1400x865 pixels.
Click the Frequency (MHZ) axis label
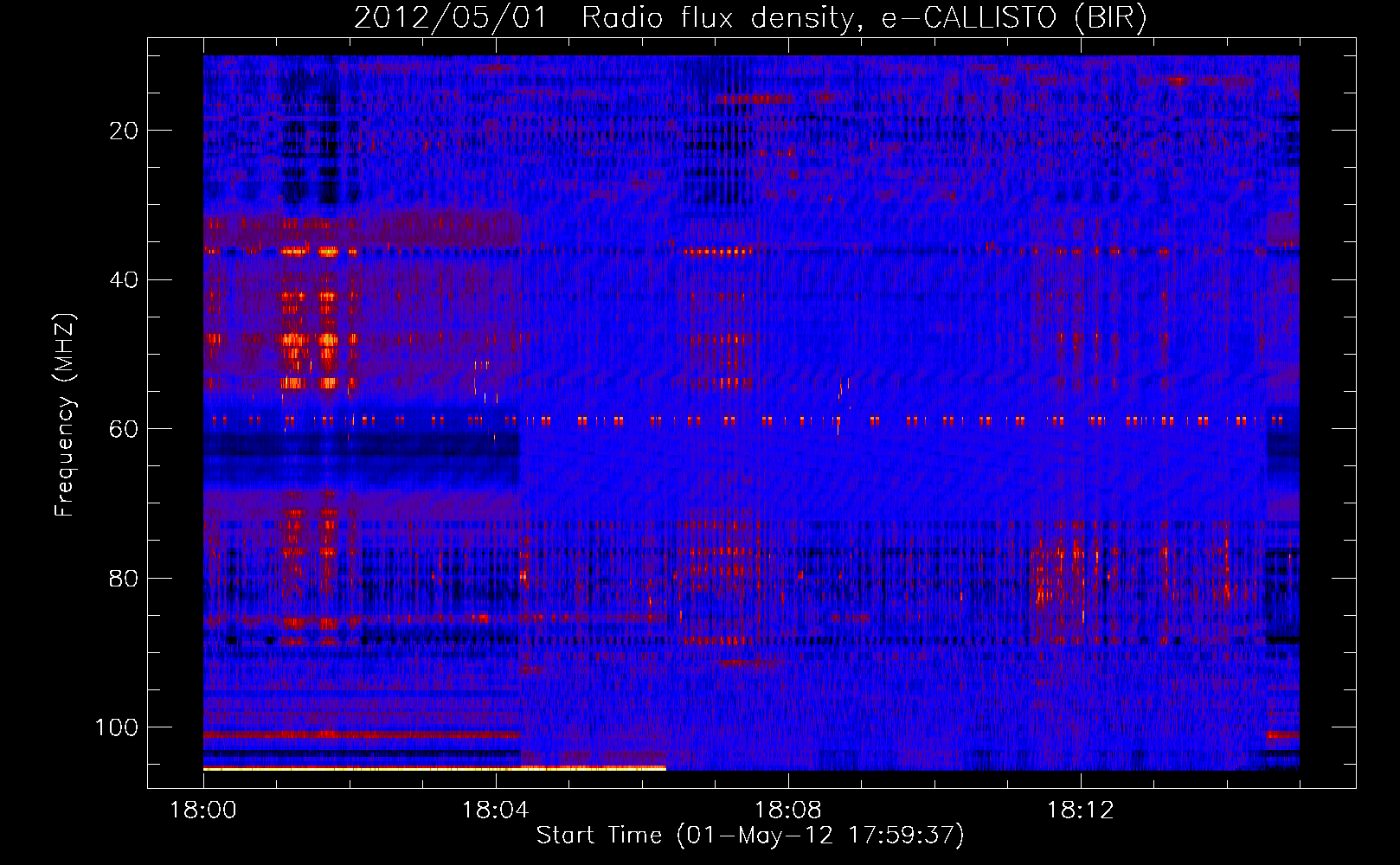pos(65,415)
